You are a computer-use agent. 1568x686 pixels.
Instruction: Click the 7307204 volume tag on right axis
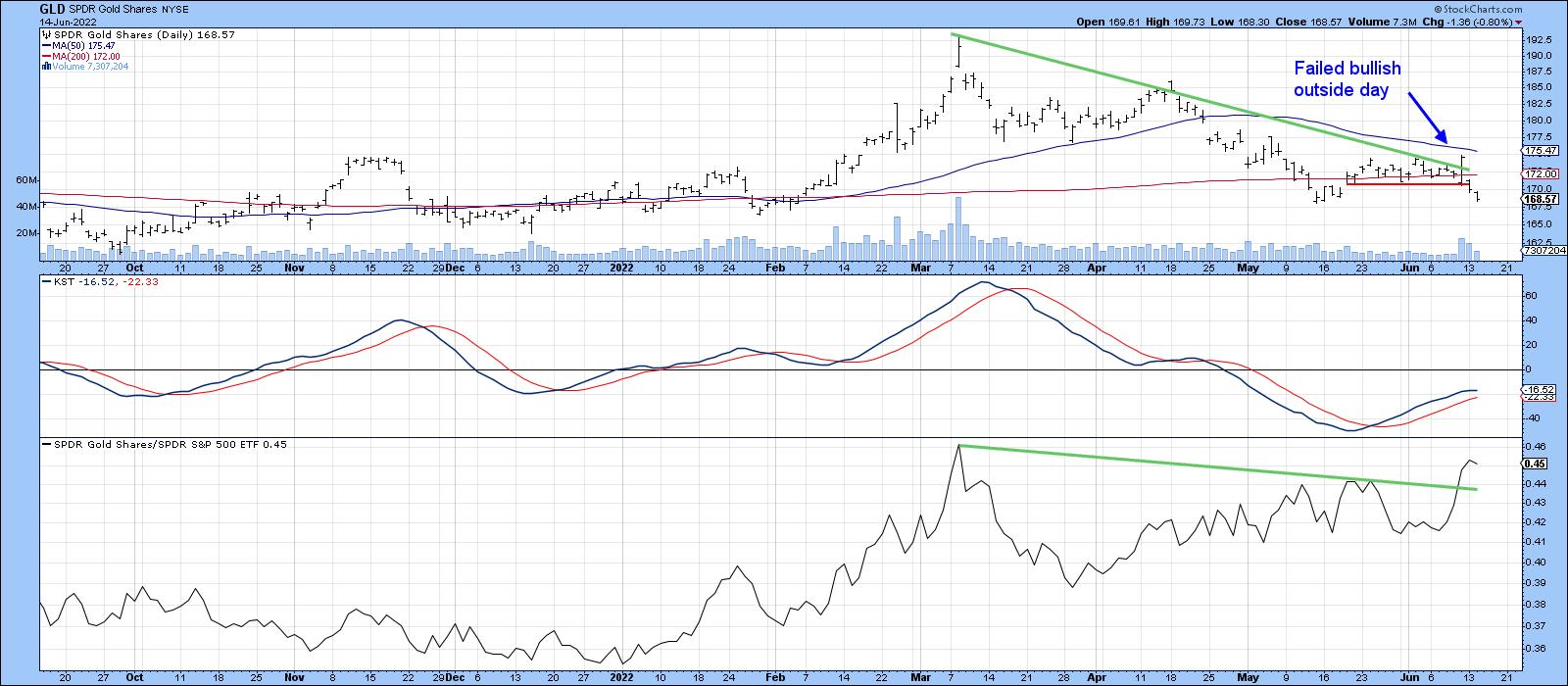(x=1542, y=251)
